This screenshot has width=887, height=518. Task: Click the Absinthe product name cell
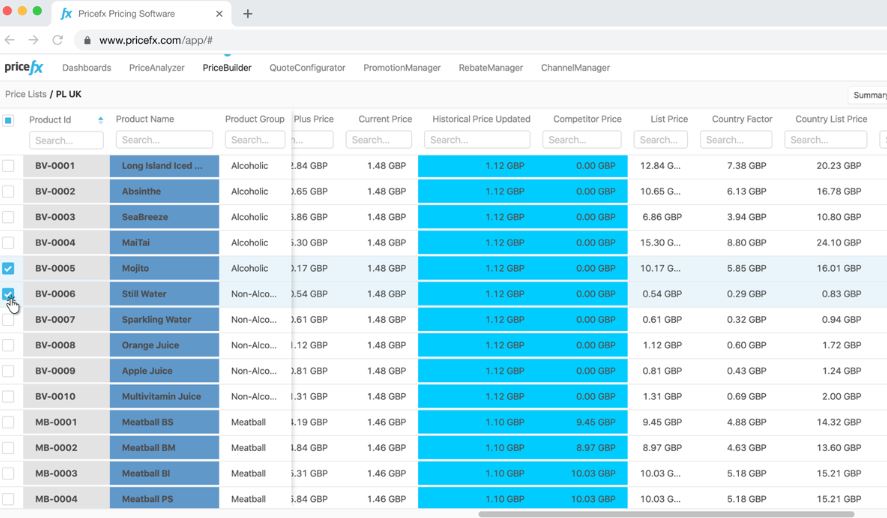click(x=164, y=191)
